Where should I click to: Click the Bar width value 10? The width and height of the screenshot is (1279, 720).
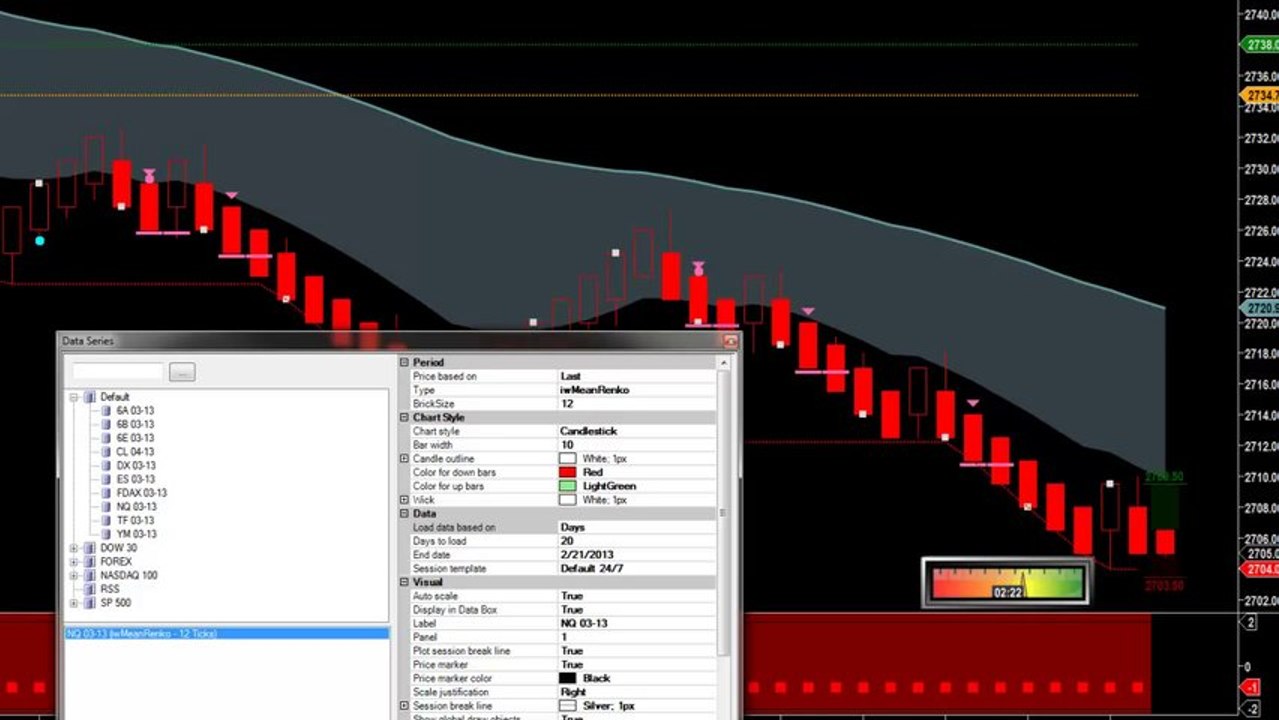636,445
